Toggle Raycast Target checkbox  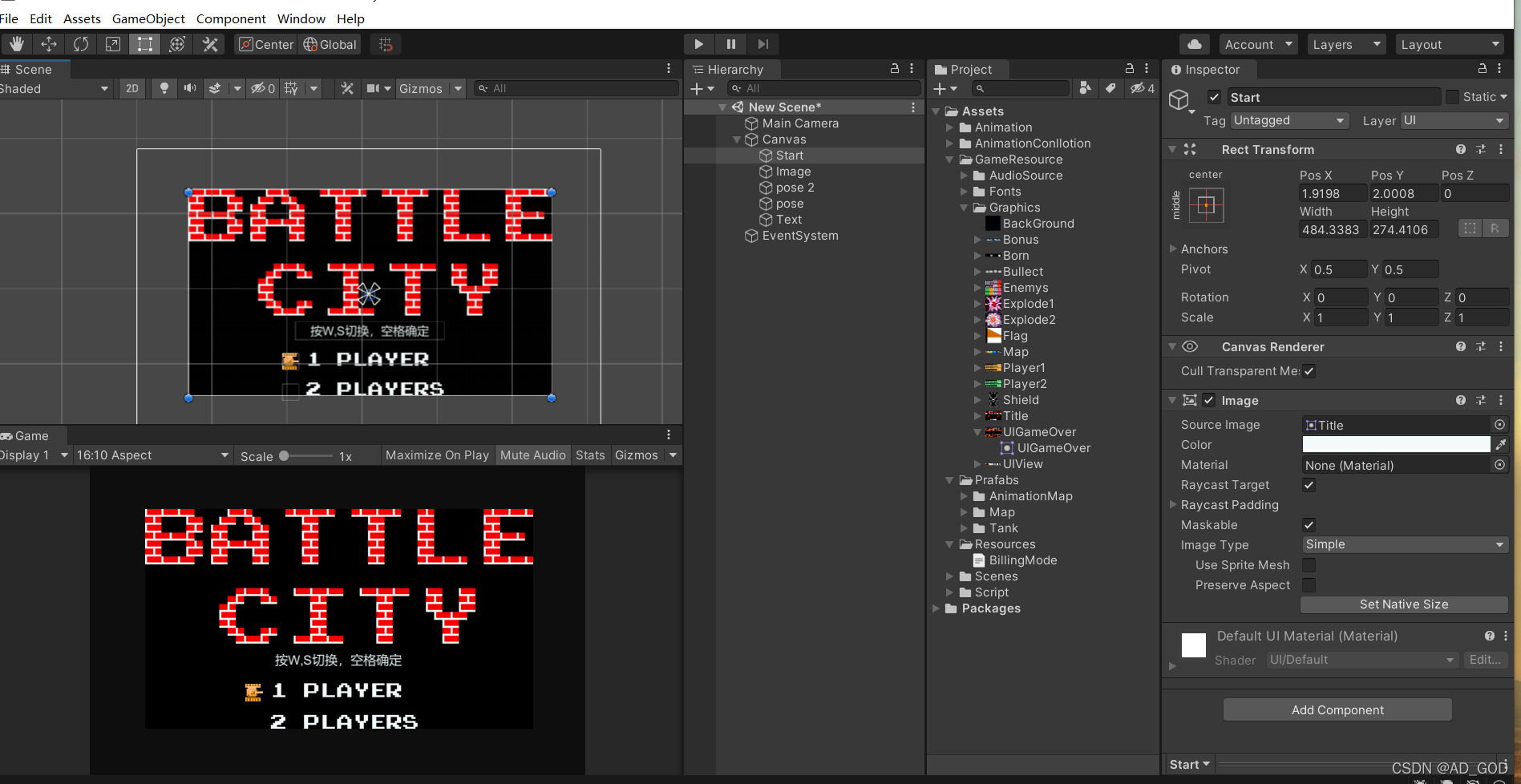(1309, 485)
